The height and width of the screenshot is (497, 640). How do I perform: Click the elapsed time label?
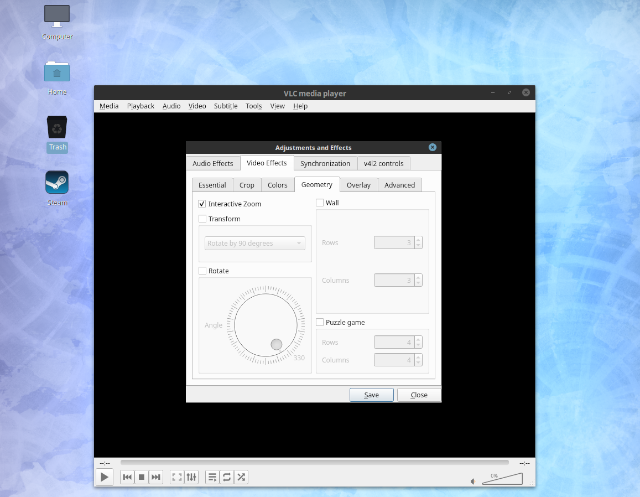105,463
